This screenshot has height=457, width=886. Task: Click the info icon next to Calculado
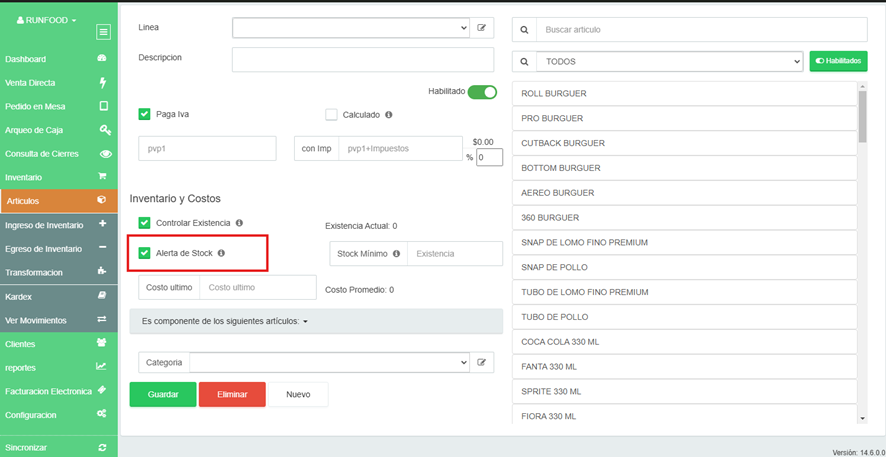point(389,115)
